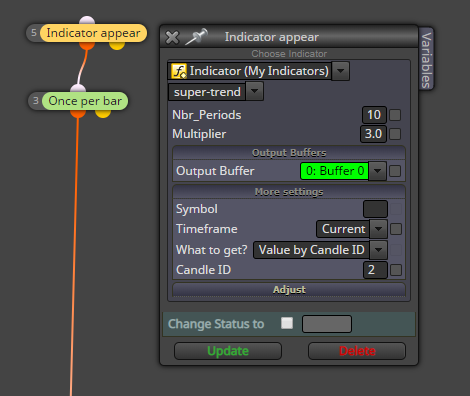The height and width of the screenshot is (396, 470).
Task: Open the Timeframe dropdown arrow
Action: click(378, 229)
